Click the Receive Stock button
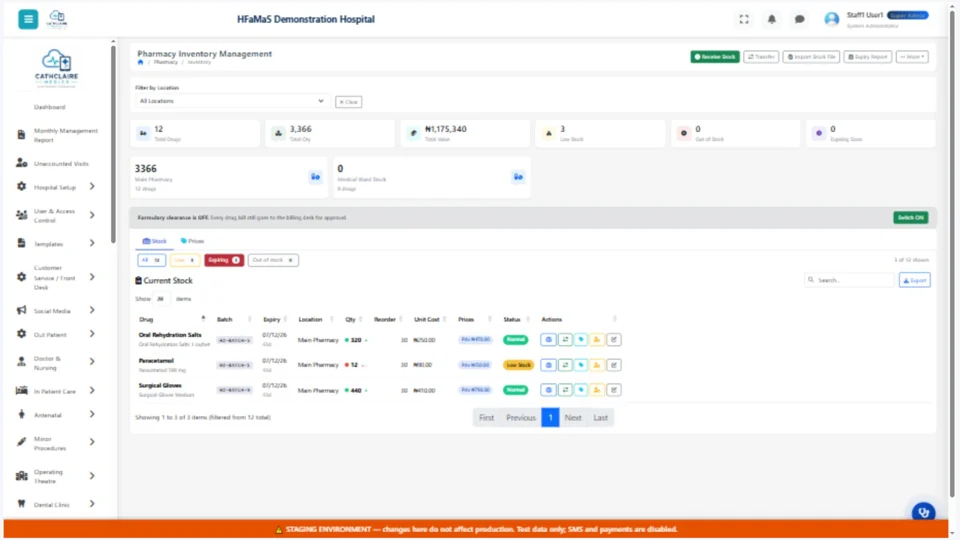 714,57
